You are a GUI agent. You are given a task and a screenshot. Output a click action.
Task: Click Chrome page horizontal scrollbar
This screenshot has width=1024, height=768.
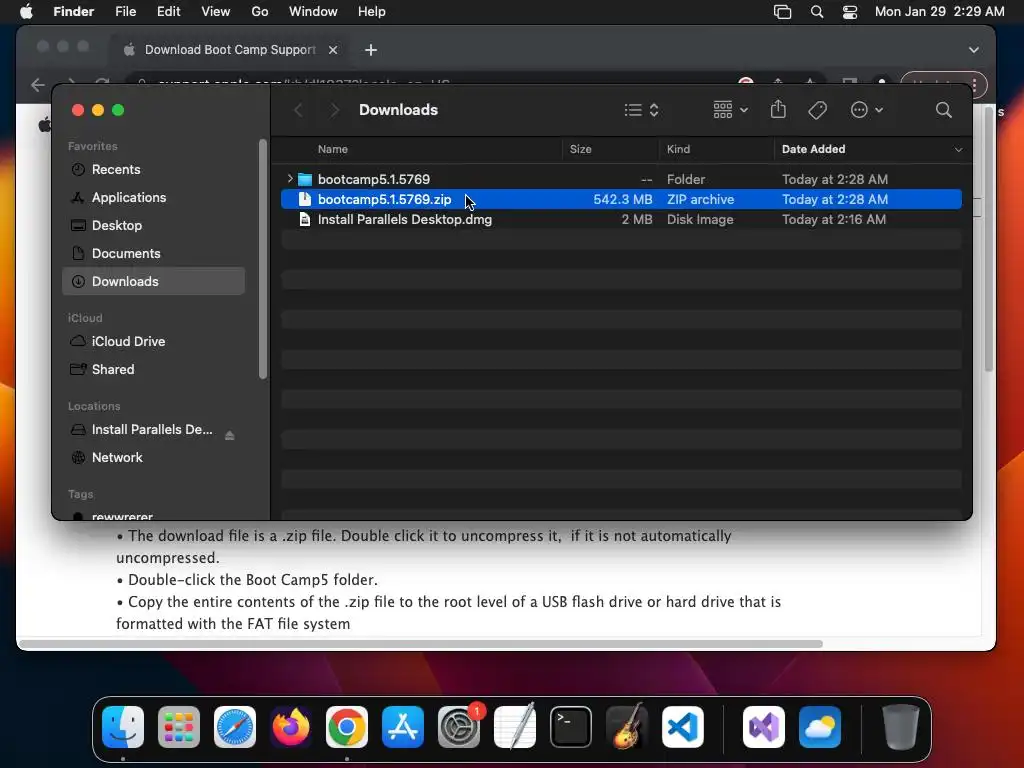(x=421, y=644)
